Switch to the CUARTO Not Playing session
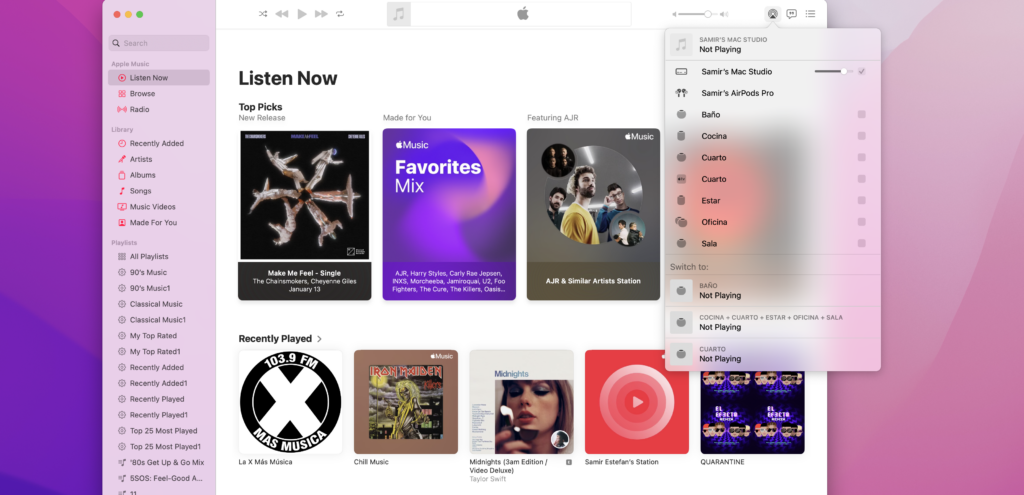This screenshot has height=495, width=1024. pyautogui.click(x=773, y=354)
